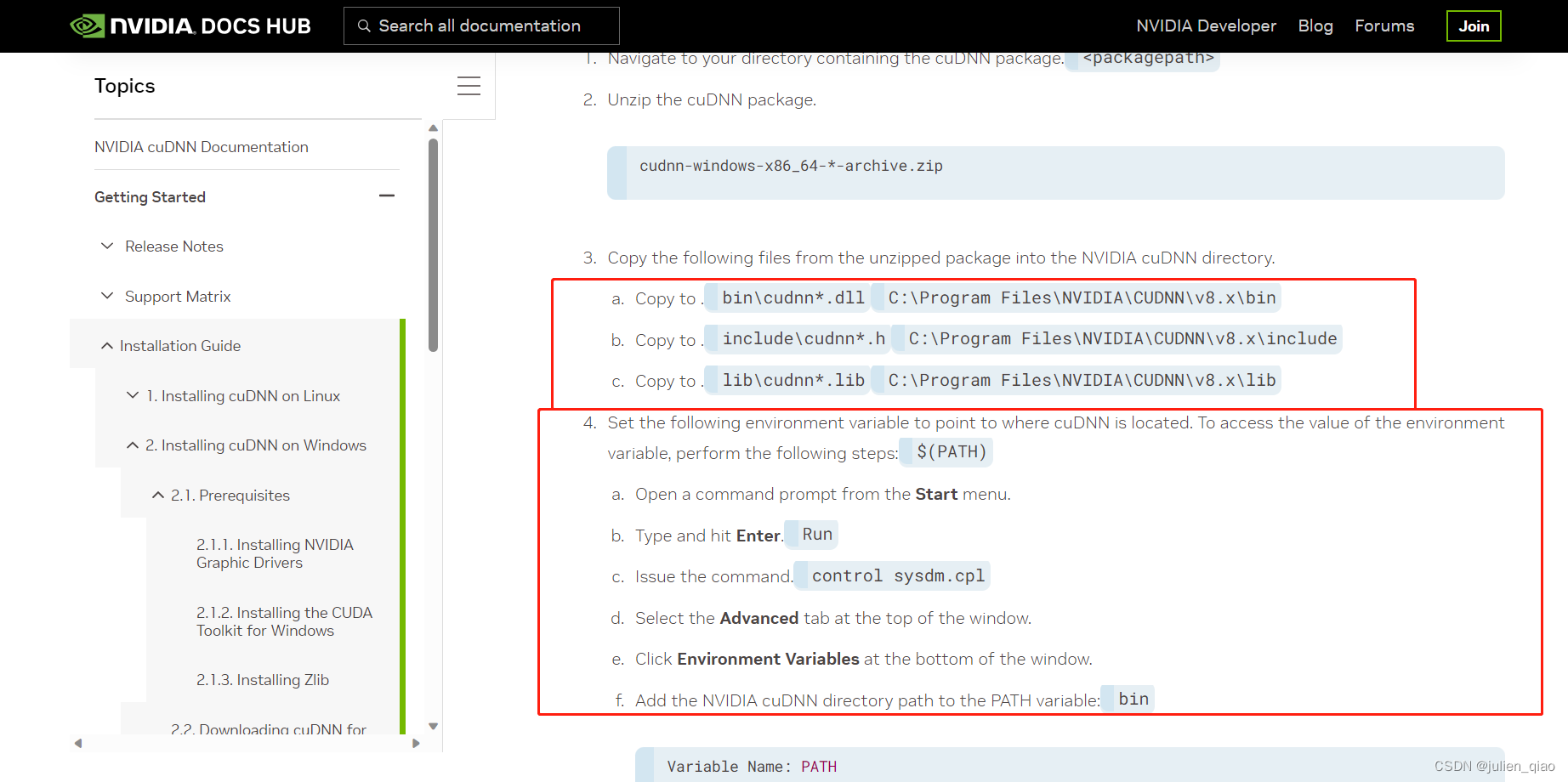Click the sidebar scroll right arrow
Image resolution: width=1568 pixels, height=782 pixels.
(416, 743)
